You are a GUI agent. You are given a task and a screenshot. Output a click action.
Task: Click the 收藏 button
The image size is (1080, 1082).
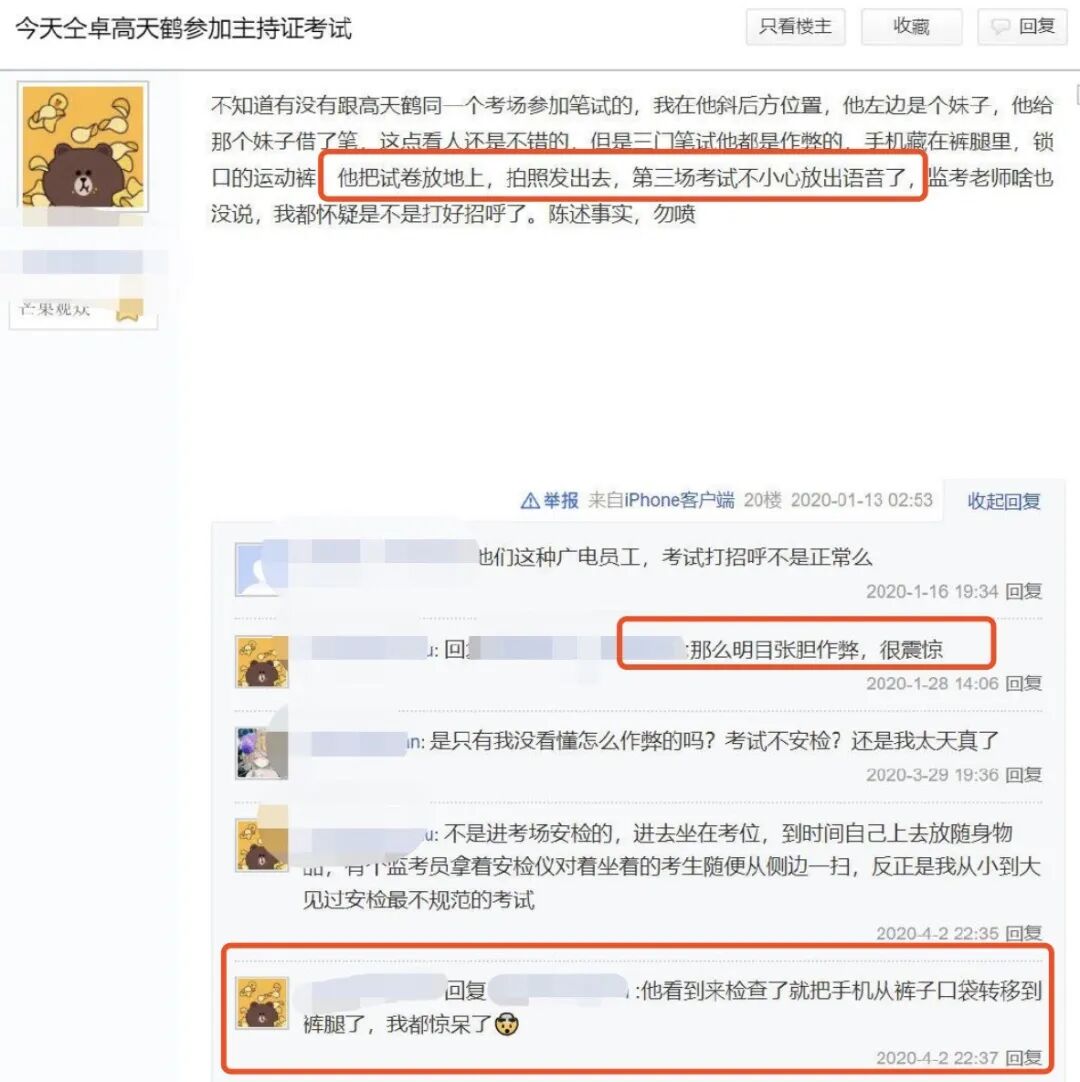(912, 27)
